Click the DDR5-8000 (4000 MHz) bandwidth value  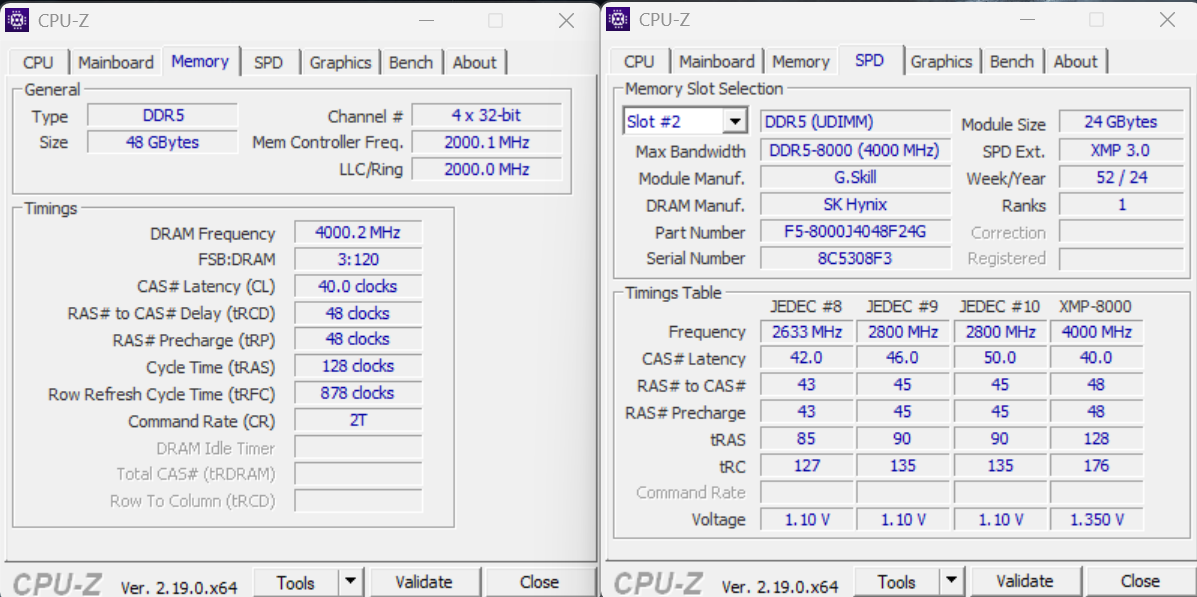[x=856, y=150]
